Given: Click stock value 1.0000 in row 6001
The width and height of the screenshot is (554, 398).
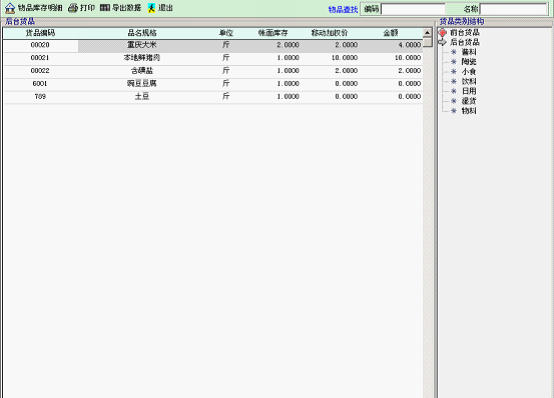Looking at the screenshot, I should (288, 83).
